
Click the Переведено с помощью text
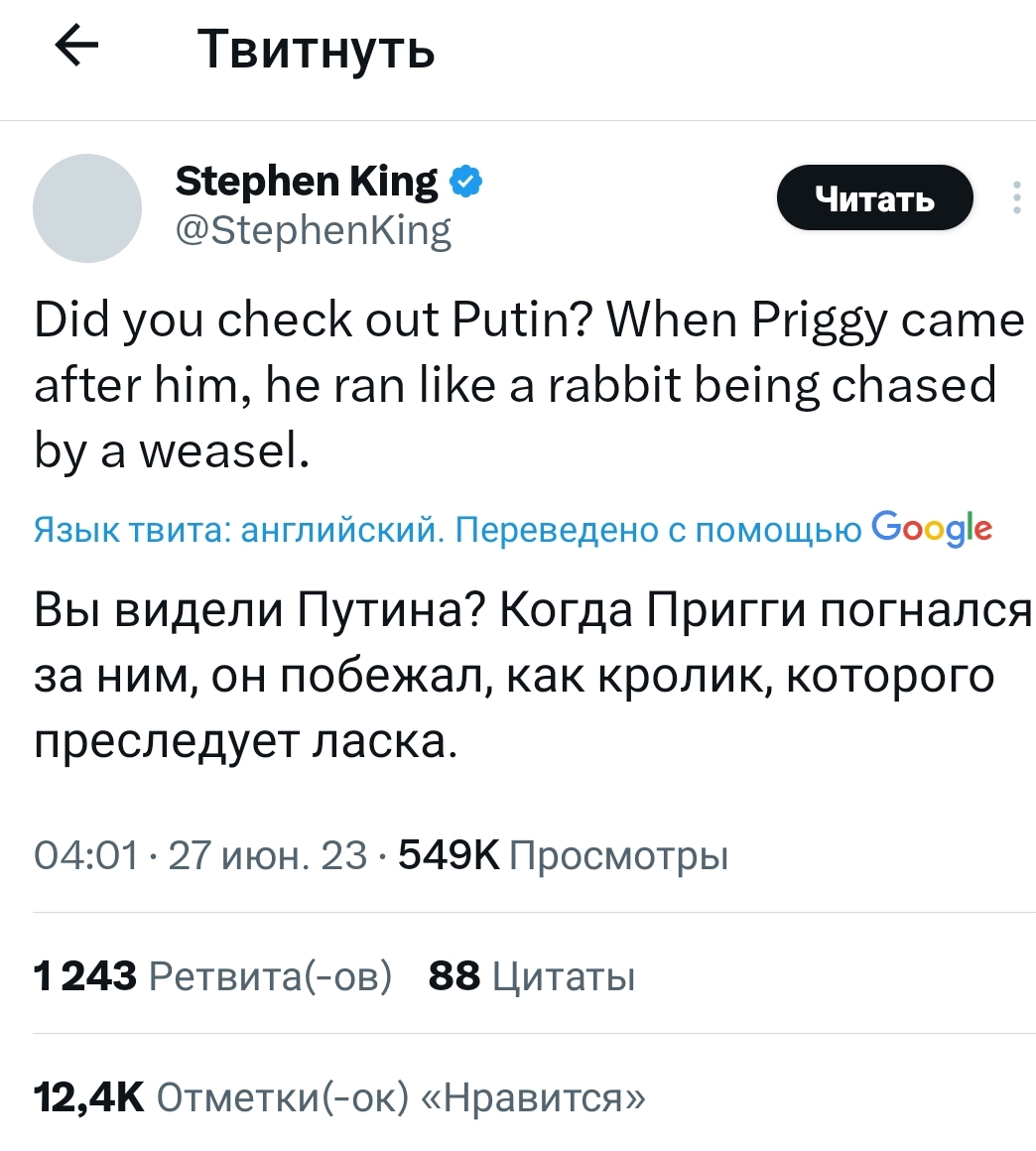[x=658, y=531]
